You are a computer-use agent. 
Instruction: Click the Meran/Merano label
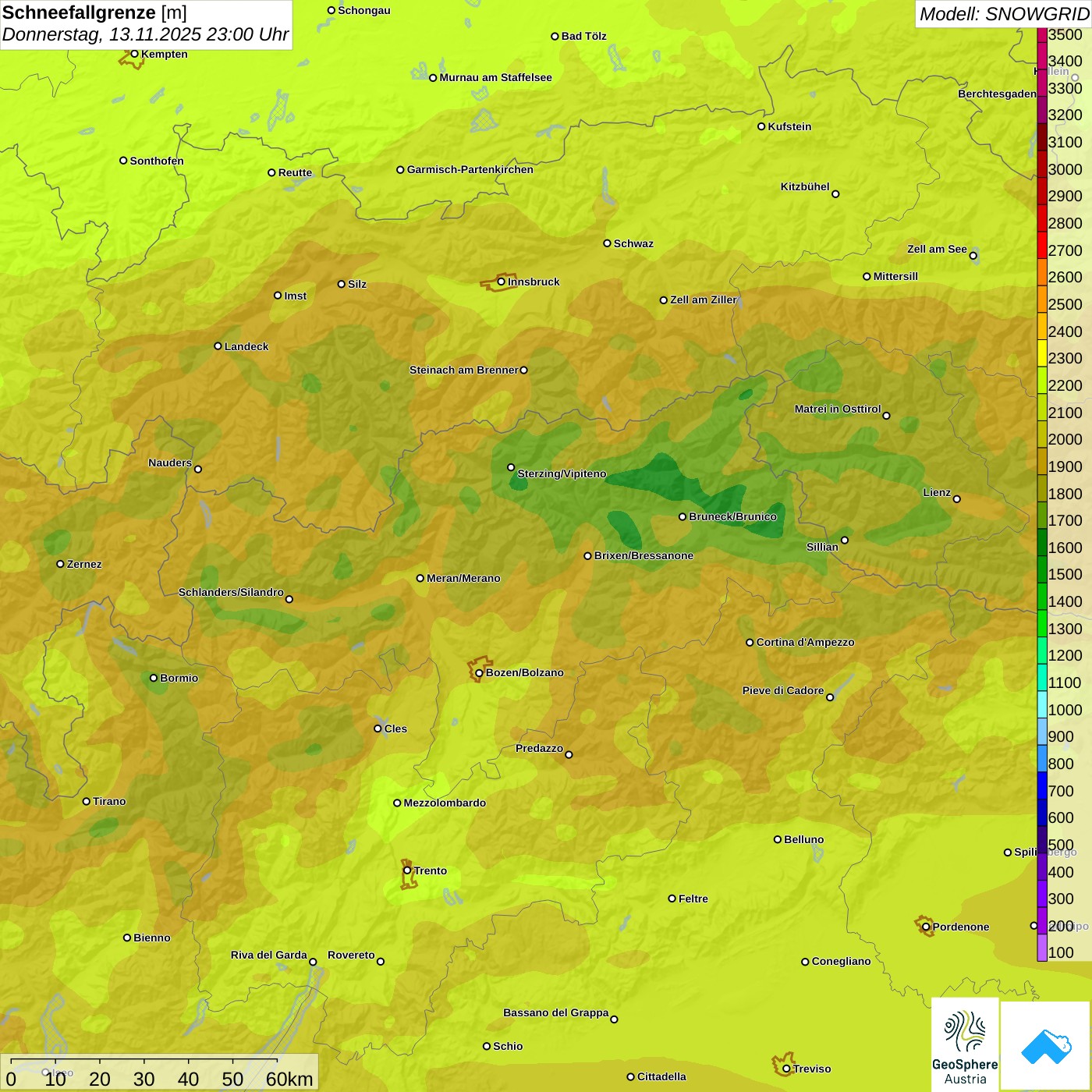(x=463, y=578)
